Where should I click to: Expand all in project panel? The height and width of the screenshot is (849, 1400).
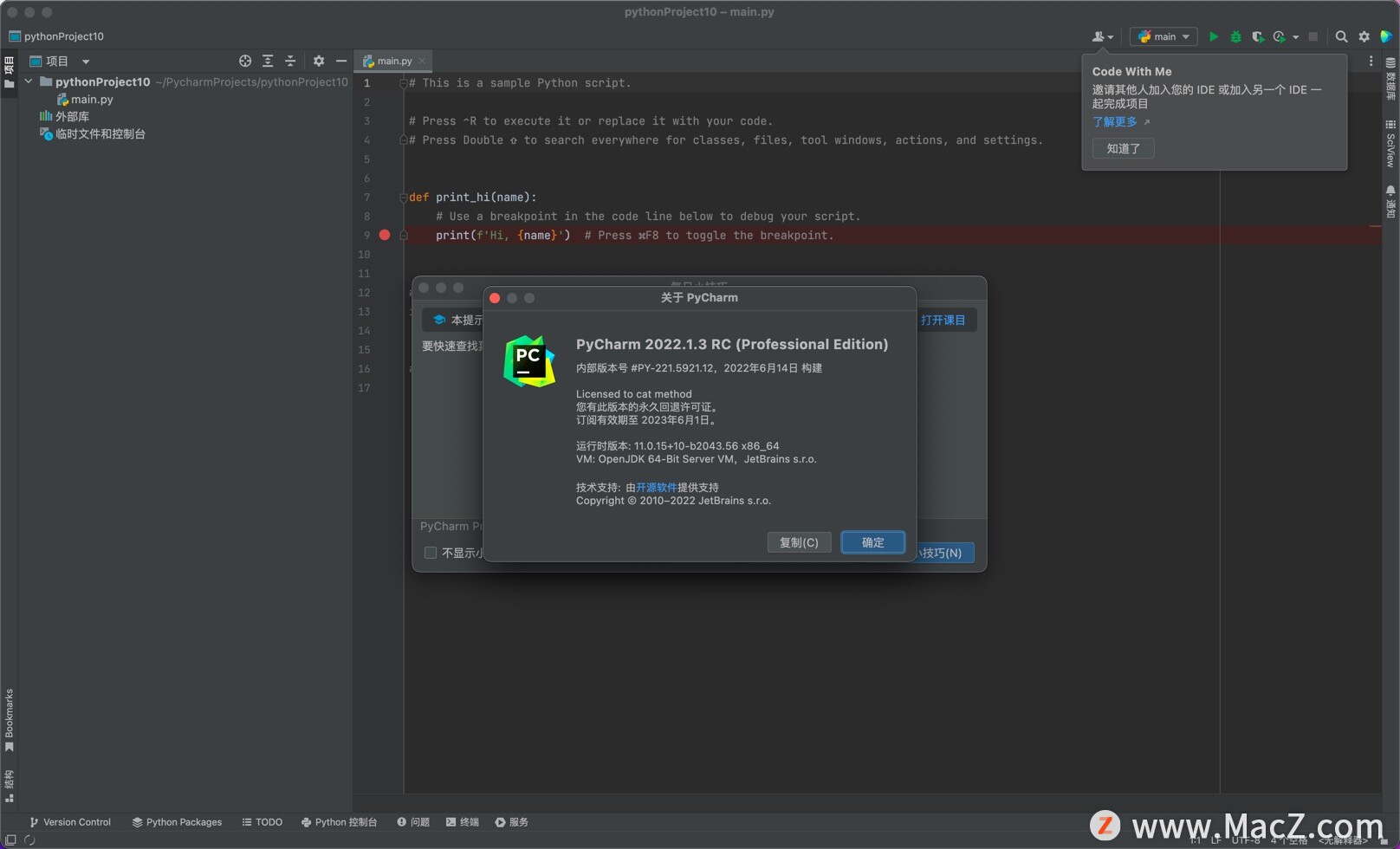click(268, 61)
